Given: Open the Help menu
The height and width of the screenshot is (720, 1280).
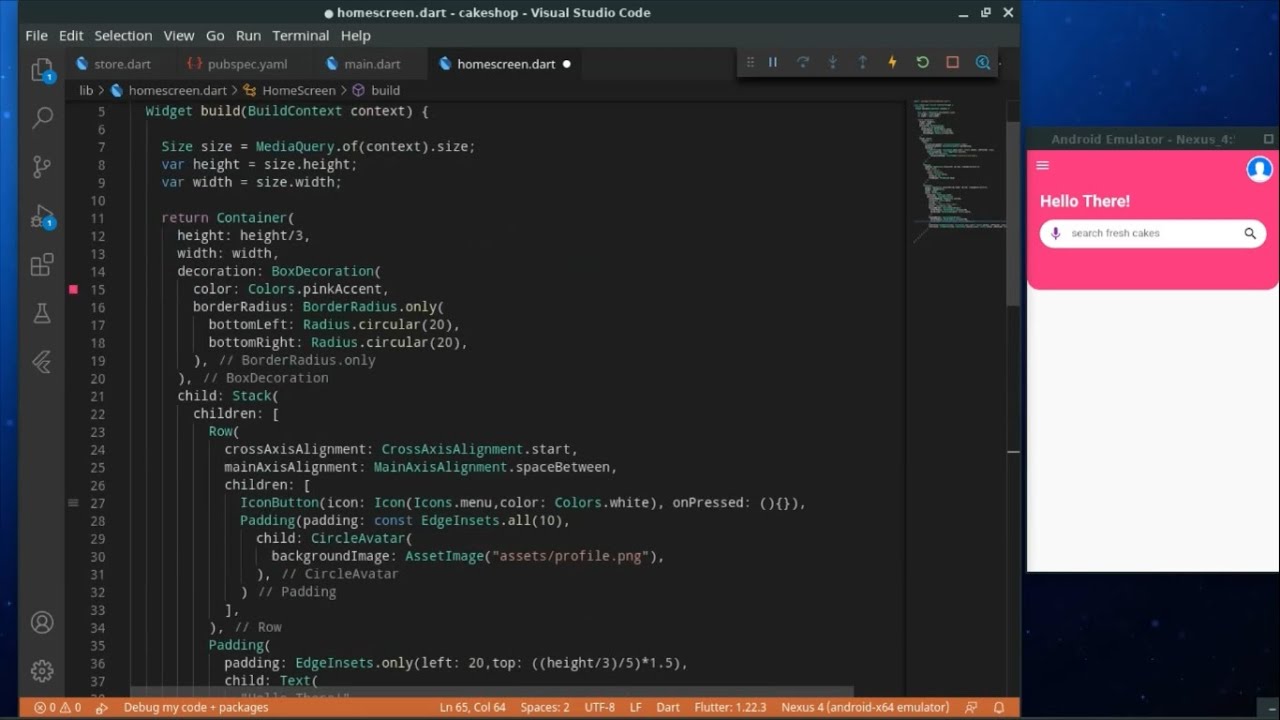Looking at the screenshot, I should tap(355, 35).
